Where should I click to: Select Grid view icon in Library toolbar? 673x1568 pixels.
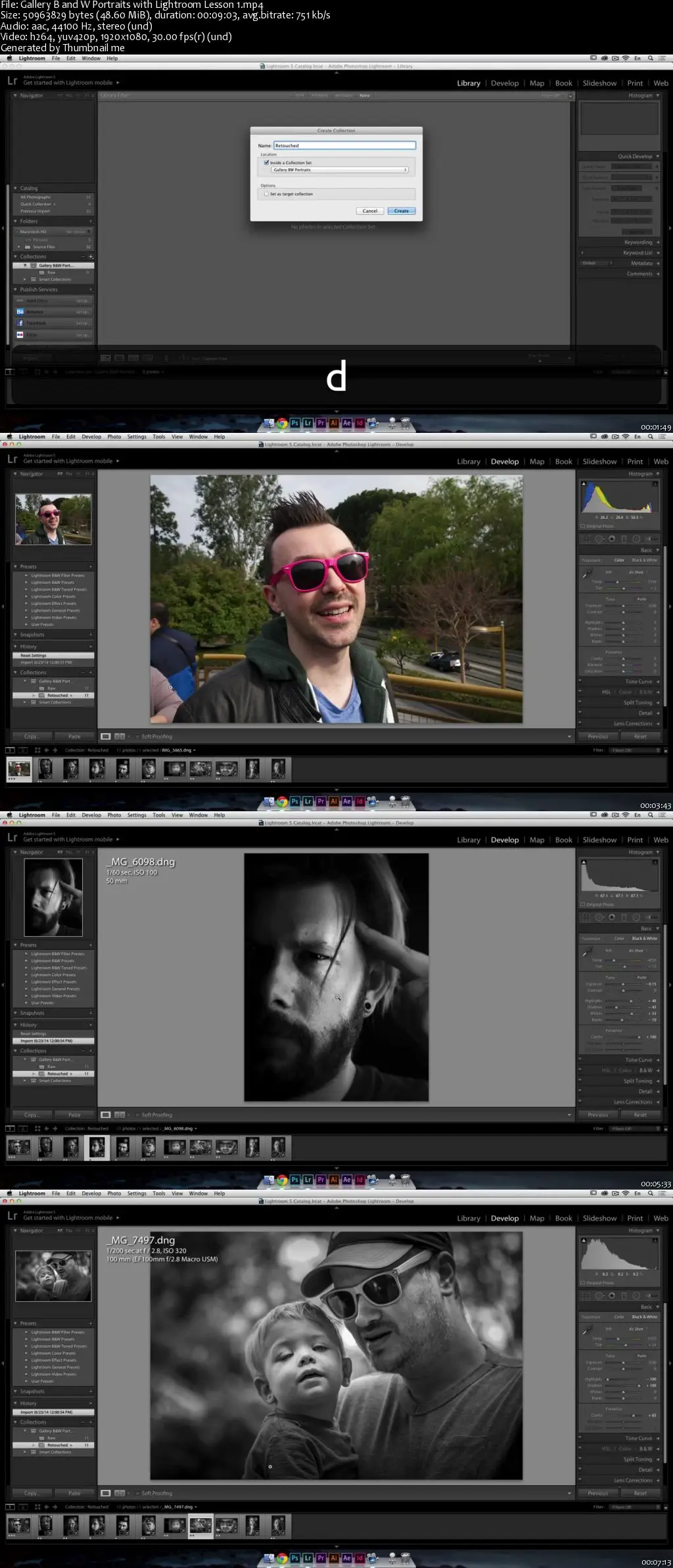(x=105, y=358)
